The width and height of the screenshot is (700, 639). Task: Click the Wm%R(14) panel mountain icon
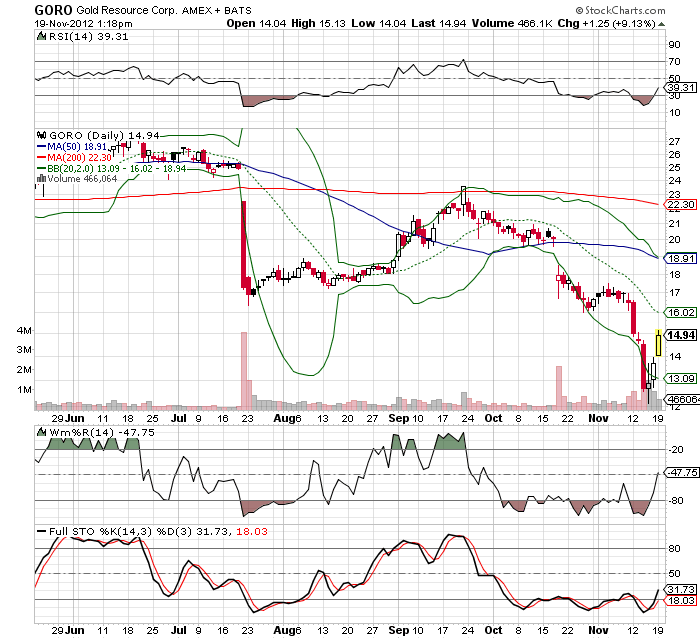pos(41,432)
